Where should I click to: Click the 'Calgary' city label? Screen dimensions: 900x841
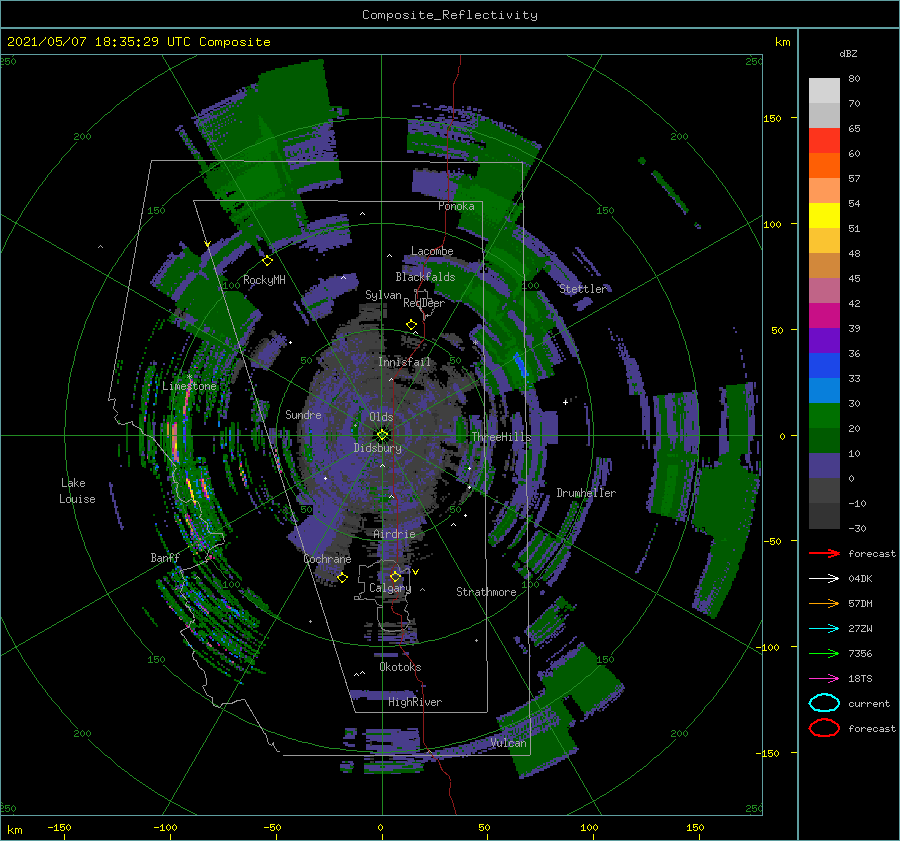(x=390, y=588)
